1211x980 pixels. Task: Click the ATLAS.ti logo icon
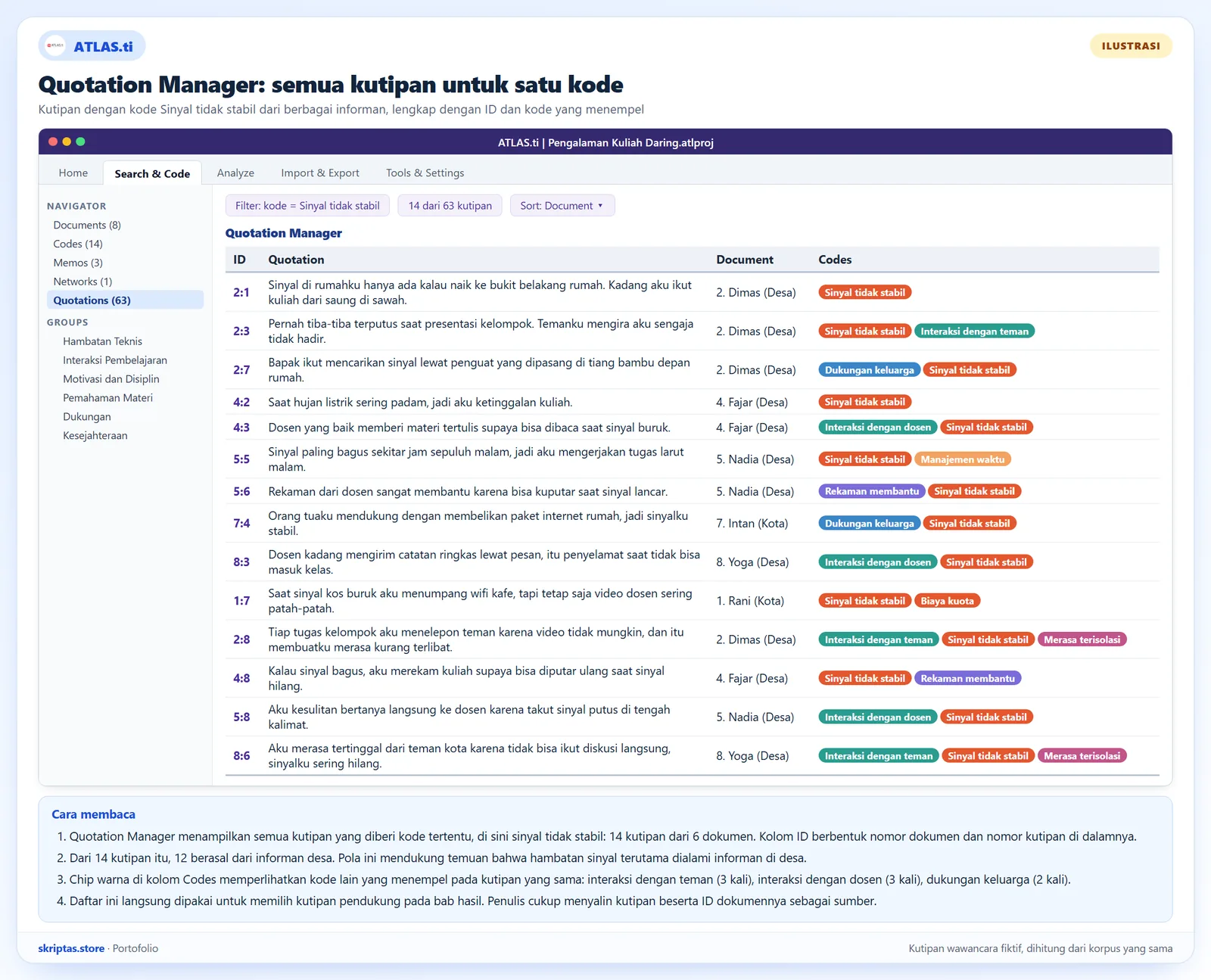point(55,45)
